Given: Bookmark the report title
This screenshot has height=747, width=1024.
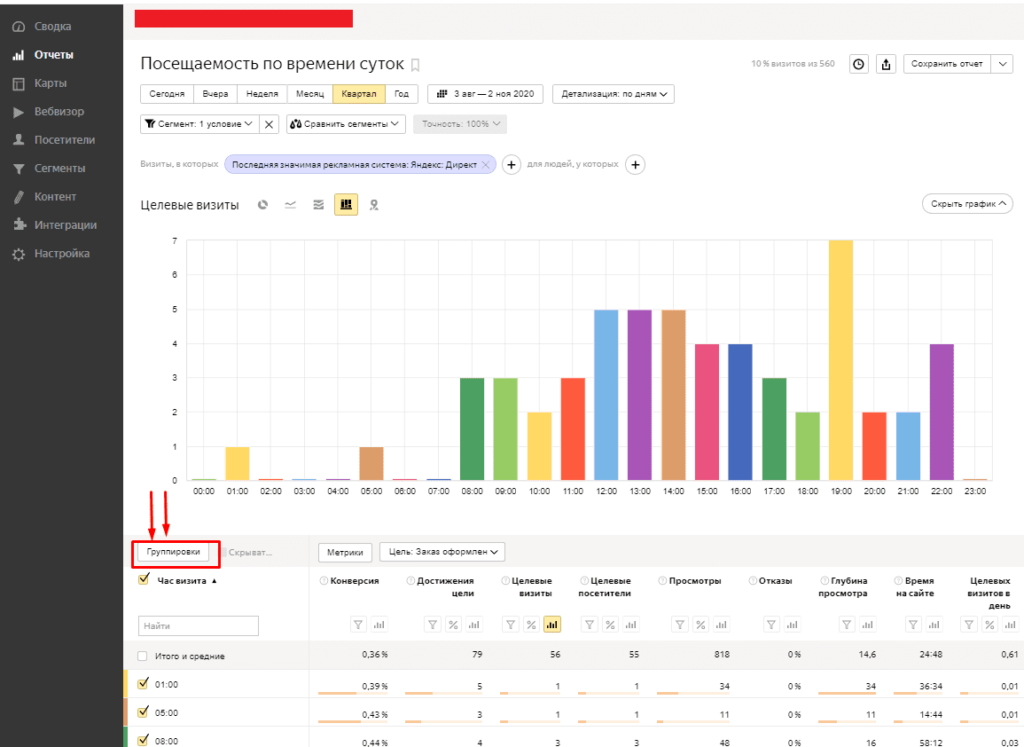Looking at the screenshot, I should 415,65.
